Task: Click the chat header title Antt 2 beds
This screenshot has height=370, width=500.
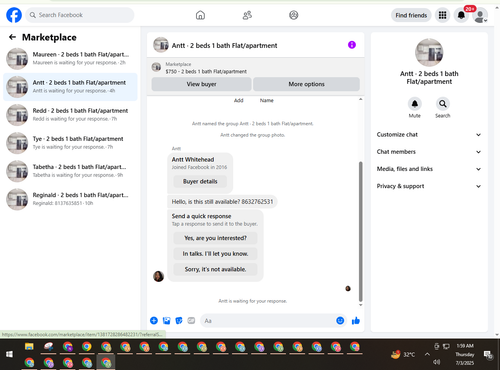Action: point(224,45)
